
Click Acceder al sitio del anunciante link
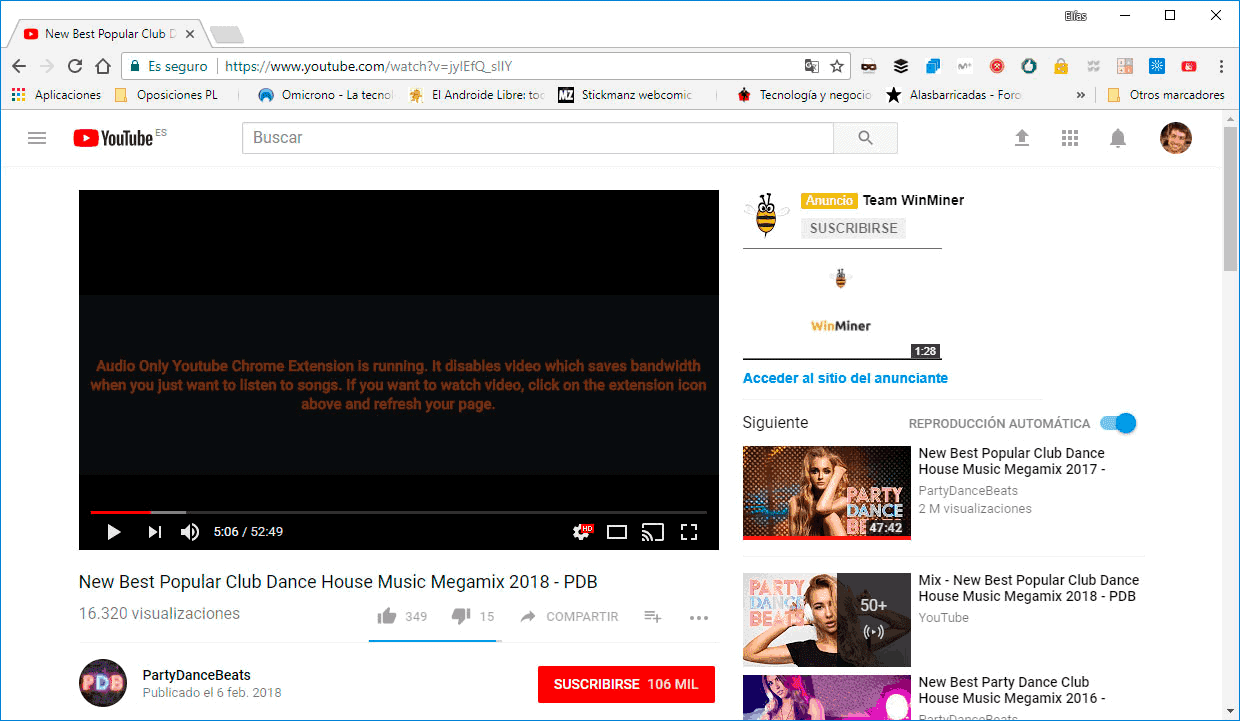click(x=845, y=378)
